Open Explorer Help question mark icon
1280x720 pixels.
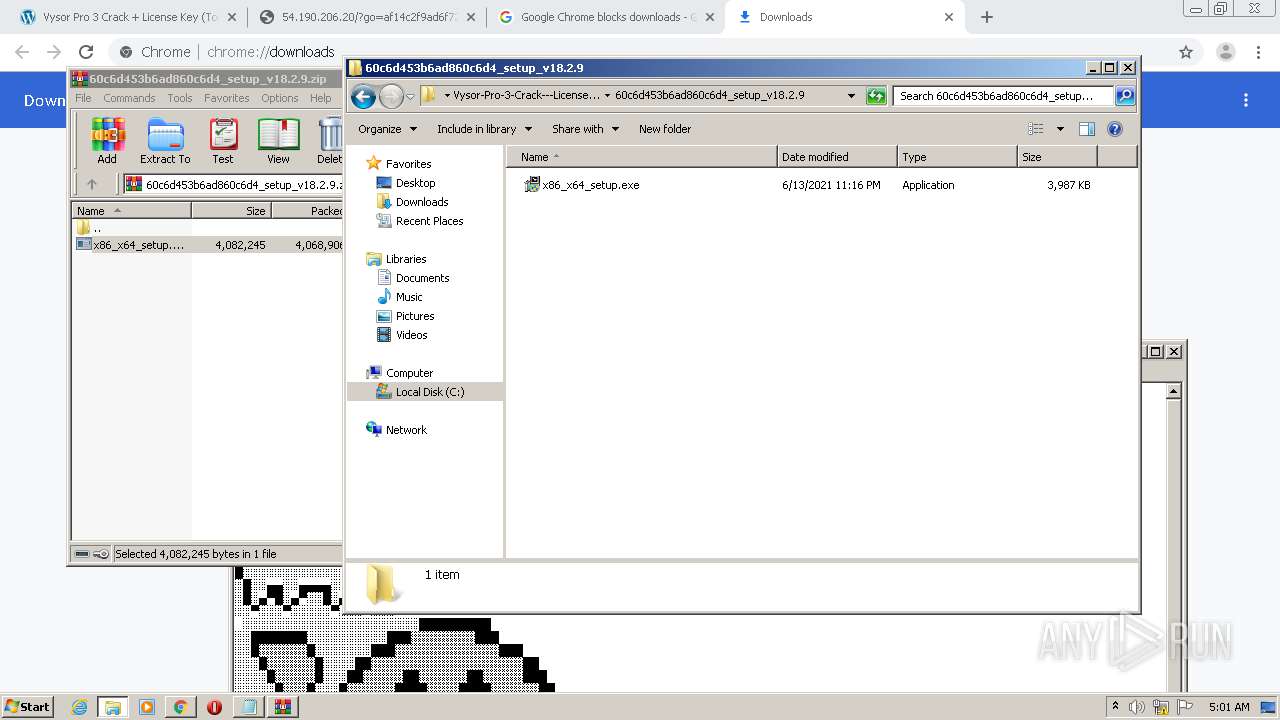(x=1115, y=129)
